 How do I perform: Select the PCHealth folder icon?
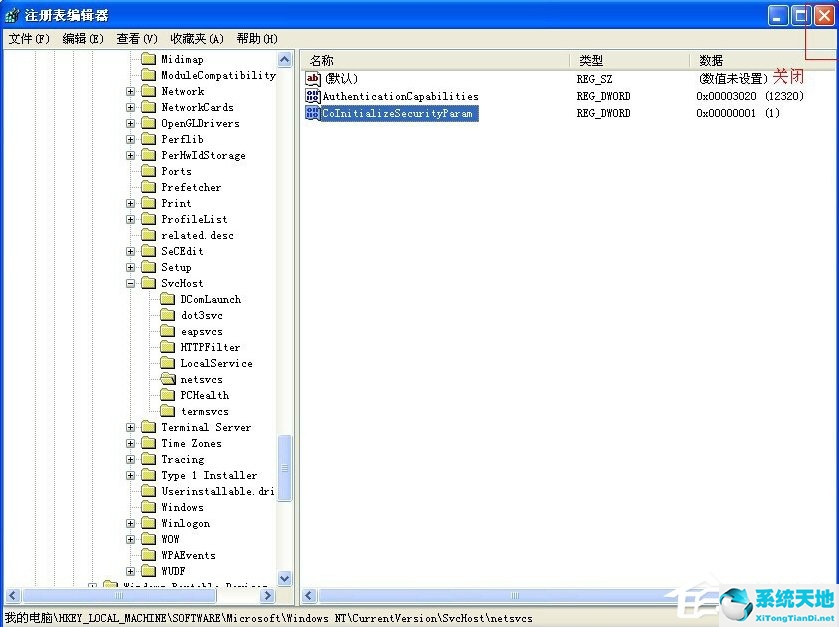167,395
